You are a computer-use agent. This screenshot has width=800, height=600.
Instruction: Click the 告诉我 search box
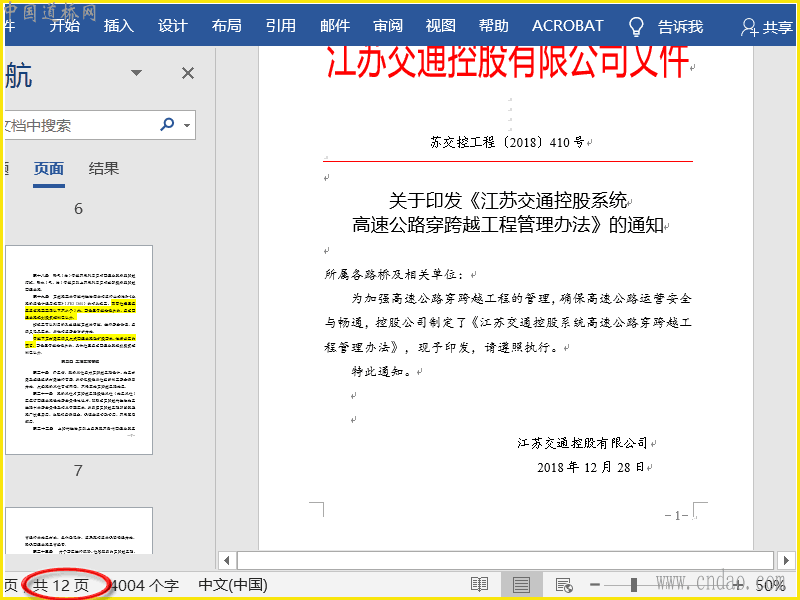point(680,27)
